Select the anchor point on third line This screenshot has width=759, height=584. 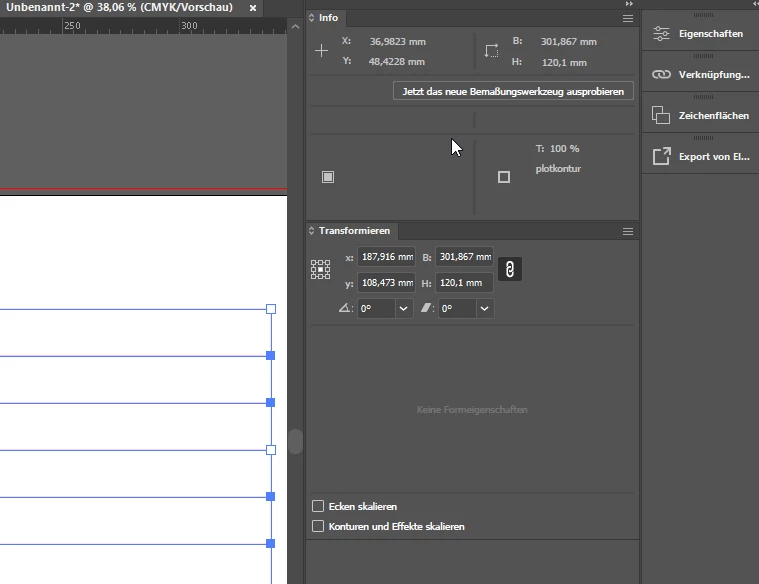pos(271,403)
